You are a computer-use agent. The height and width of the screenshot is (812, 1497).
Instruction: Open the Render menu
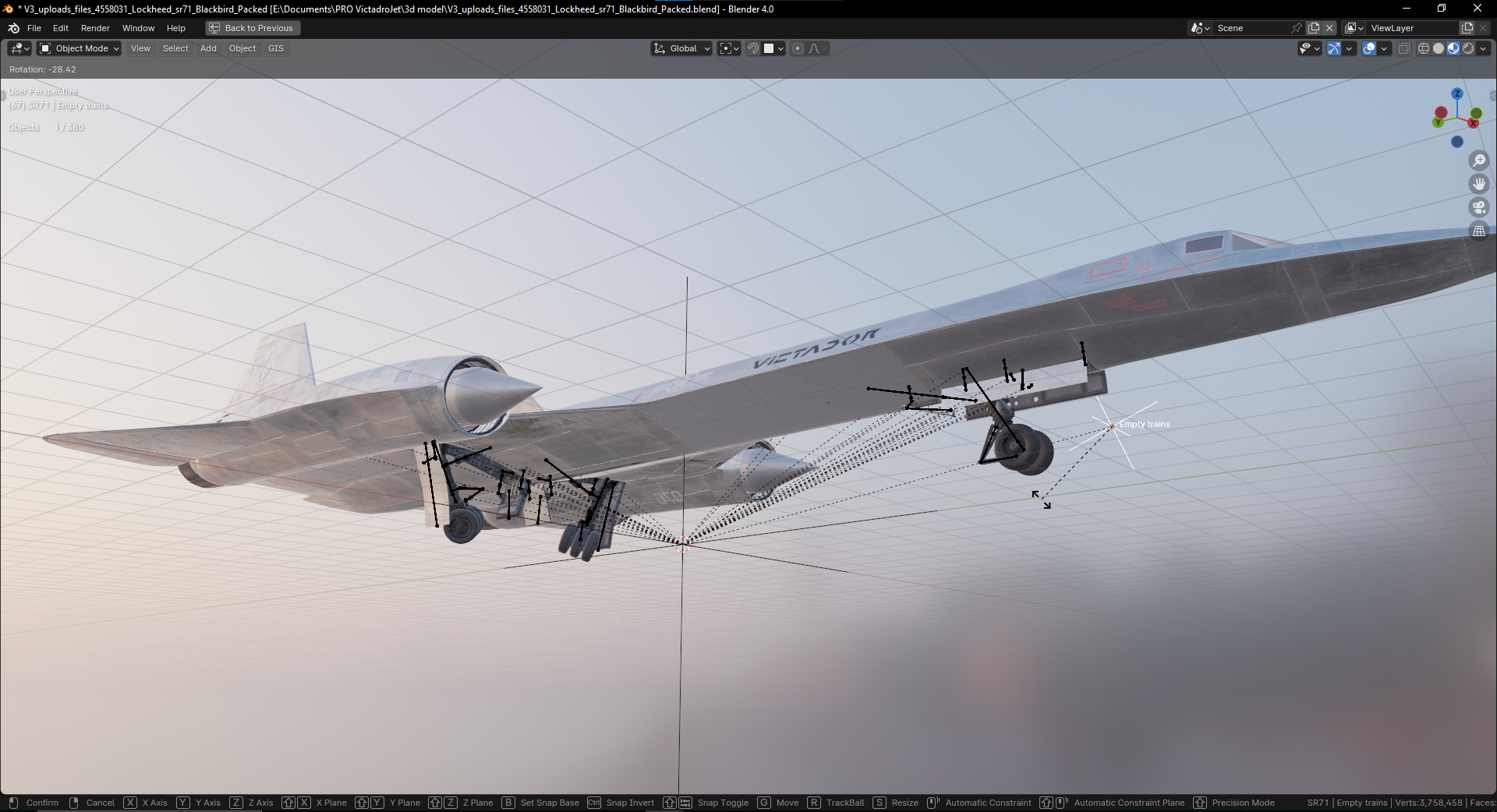(95, 28)
